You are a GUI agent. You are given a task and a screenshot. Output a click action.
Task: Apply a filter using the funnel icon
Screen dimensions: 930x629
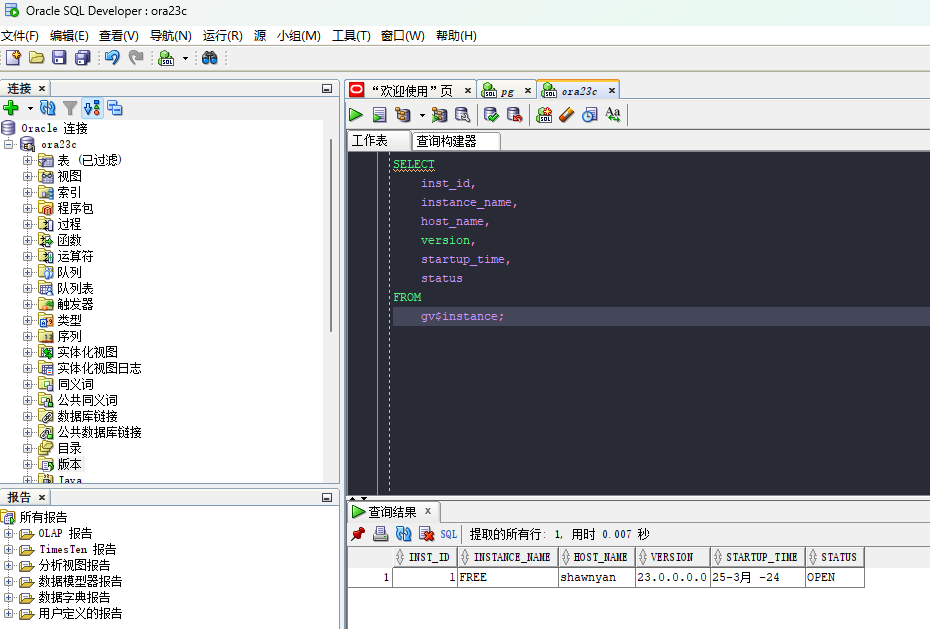tap(70, 109)
